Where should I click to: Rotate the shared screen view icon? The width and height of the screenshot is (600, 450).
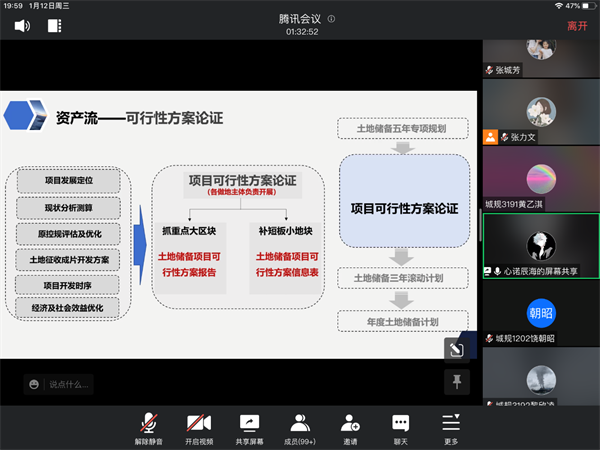[455, 349]
